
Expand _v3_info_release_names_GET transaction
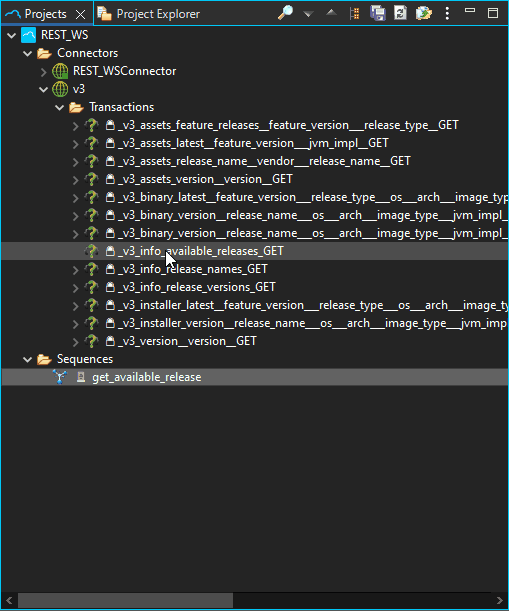click(76, 270)
